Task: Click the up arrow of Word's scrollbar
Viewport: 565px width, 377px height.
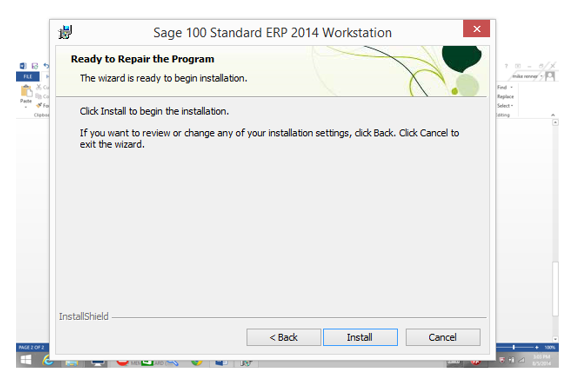Action: pyautogui.click(x=555, y=123)
